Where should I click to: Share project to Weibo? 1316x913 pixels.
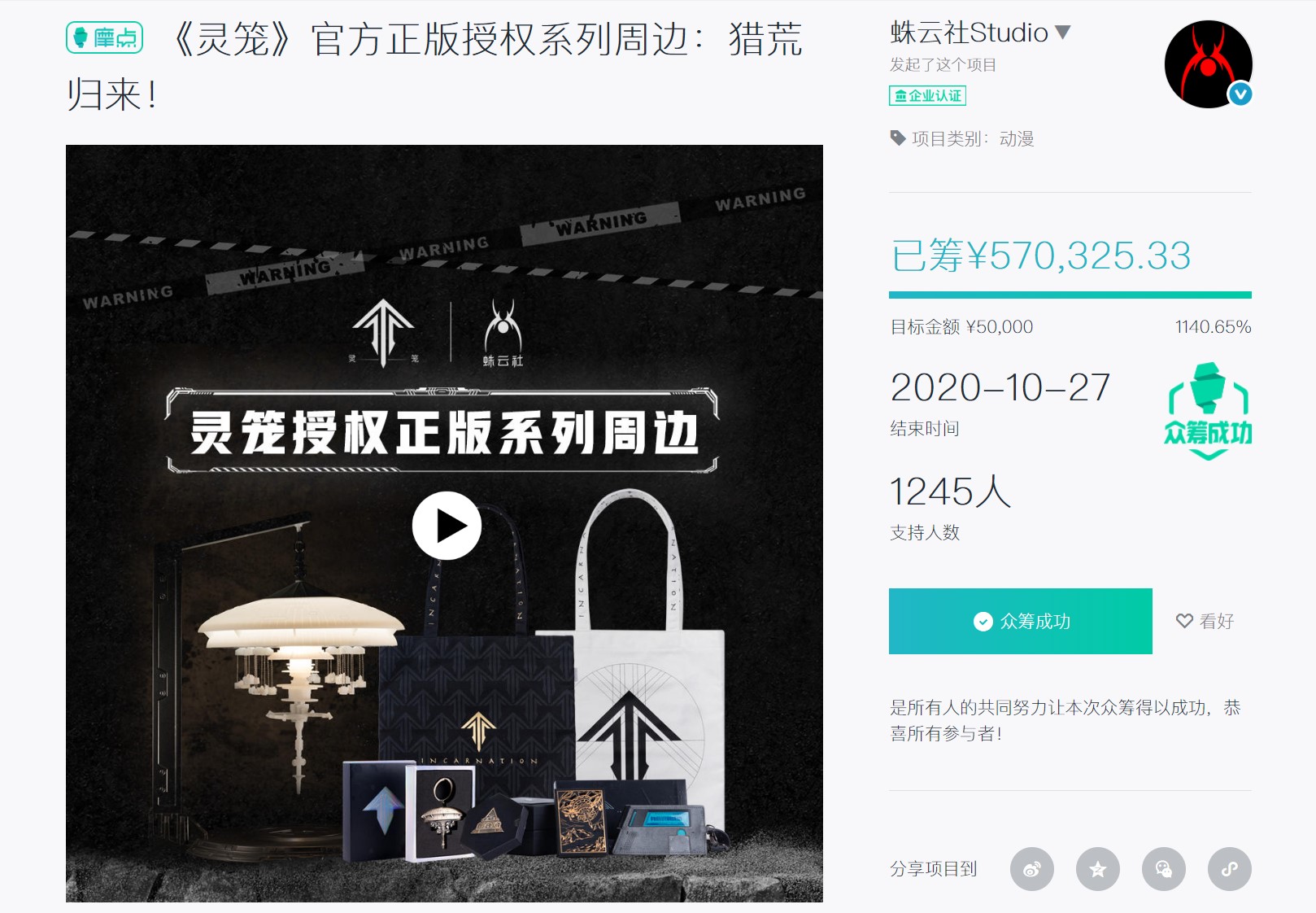[x=1031, y=869]
